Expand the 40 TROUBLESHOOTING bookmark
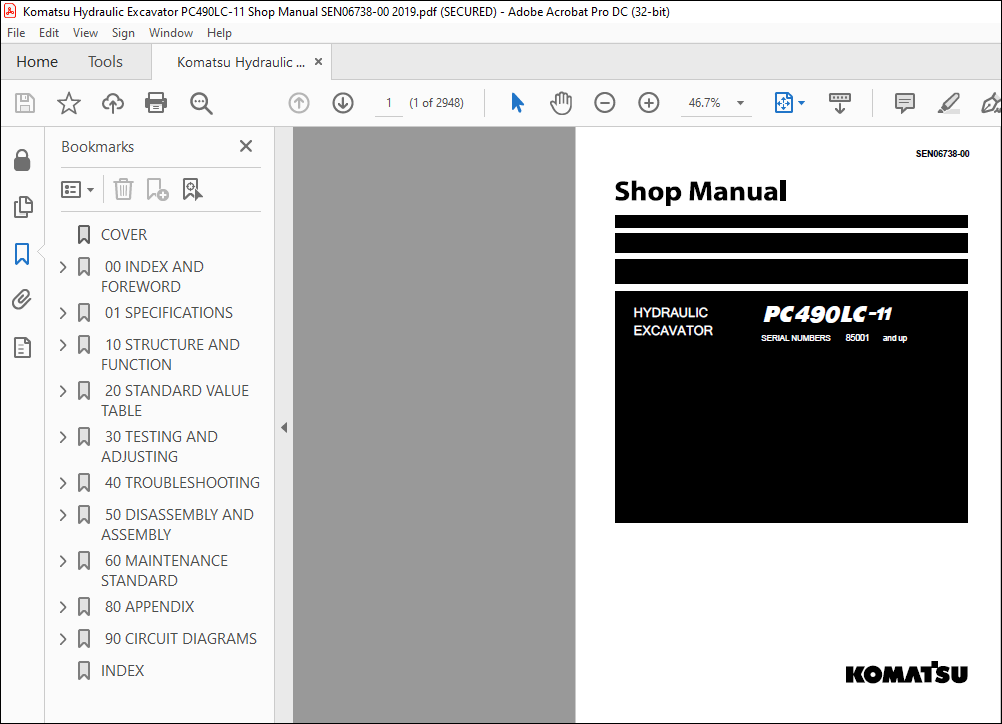1002x724 pixels. click(x=63, y=483)
